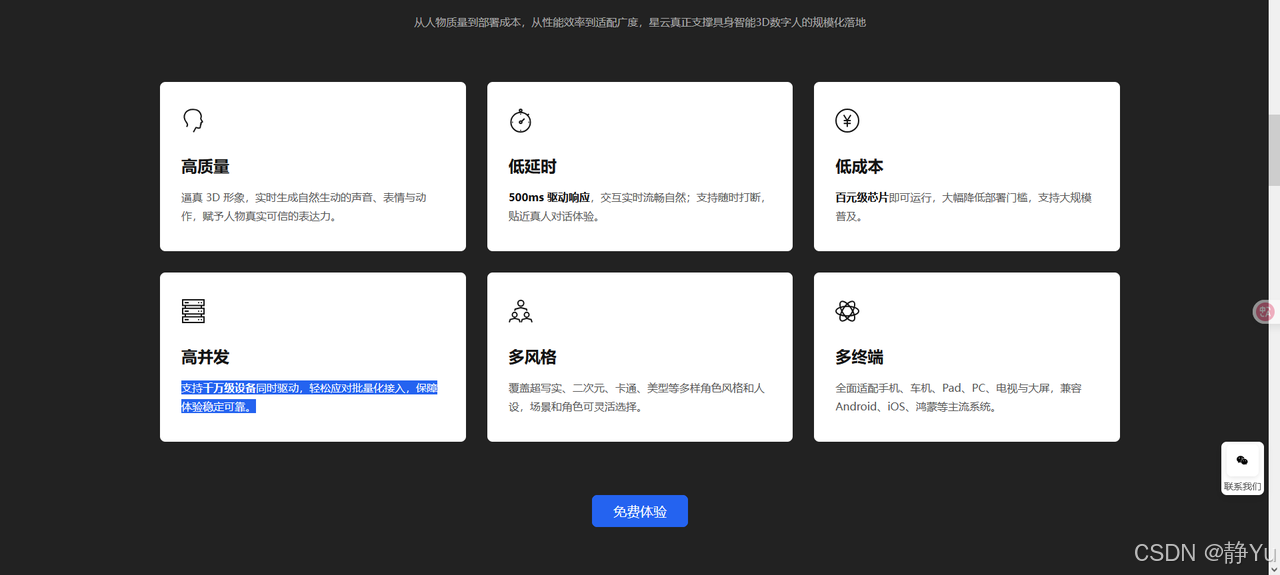Image resolution: width=1280 pixels, height=575 pixels.
Task: Click the 多终端 card heading
Action: point(859,357)
